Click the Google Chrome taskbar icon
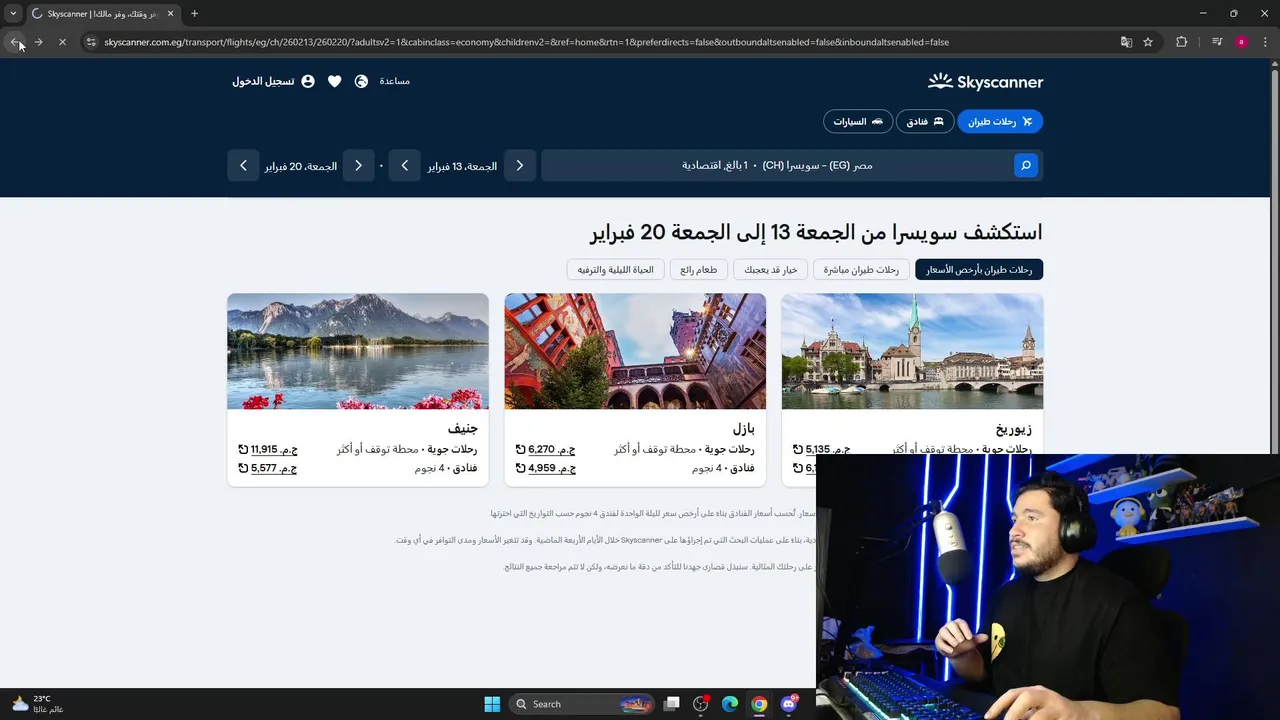Viewport: 1280px width, 720px height. [x=759, y=704]
